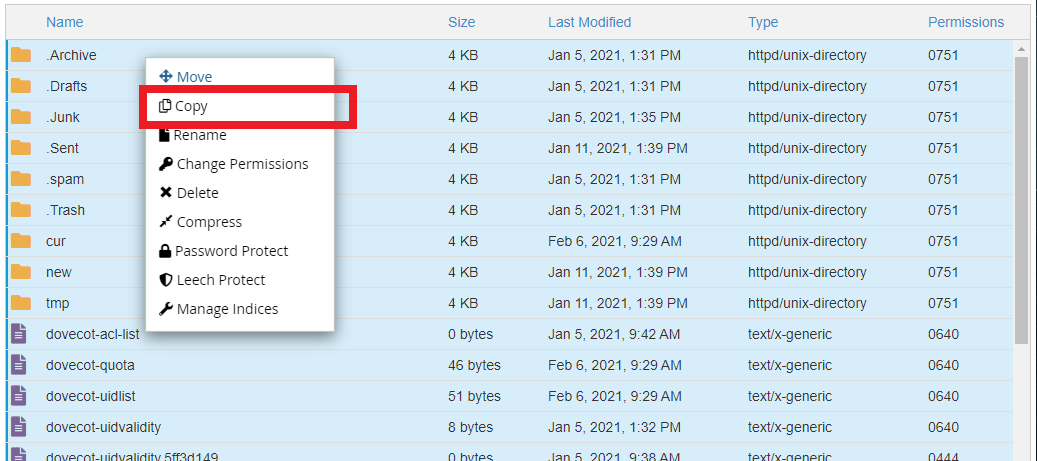Click the wrench icon for Manage Indices
This screenshot has height=461, width=1037.
pos(166,309)
